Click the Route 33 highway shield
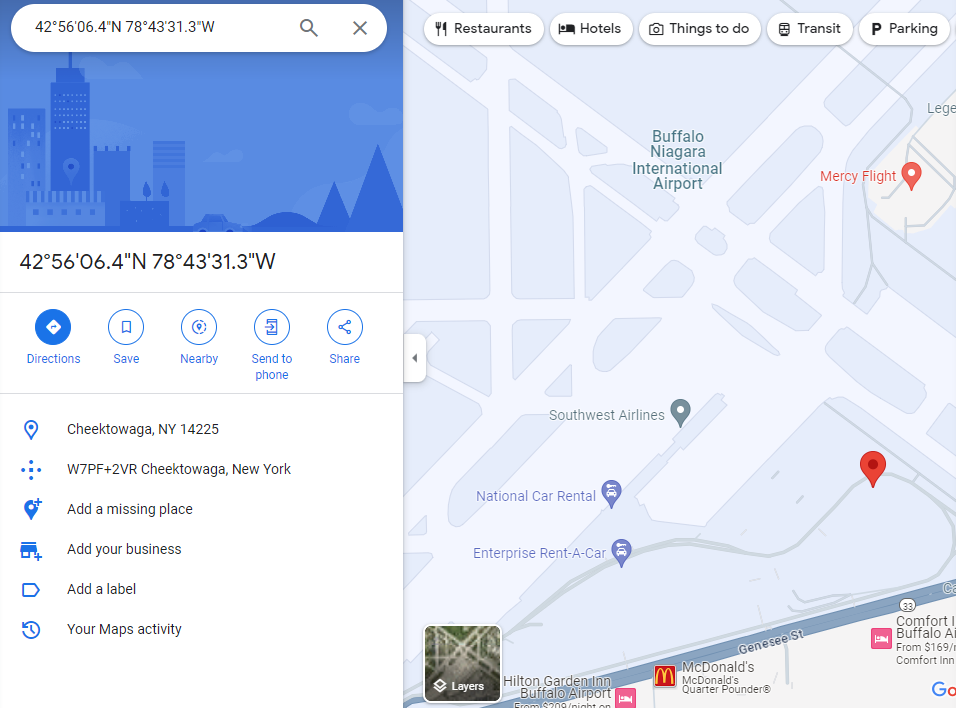Image resolution: width=956 pixels, height=708 pixels. 907,606
